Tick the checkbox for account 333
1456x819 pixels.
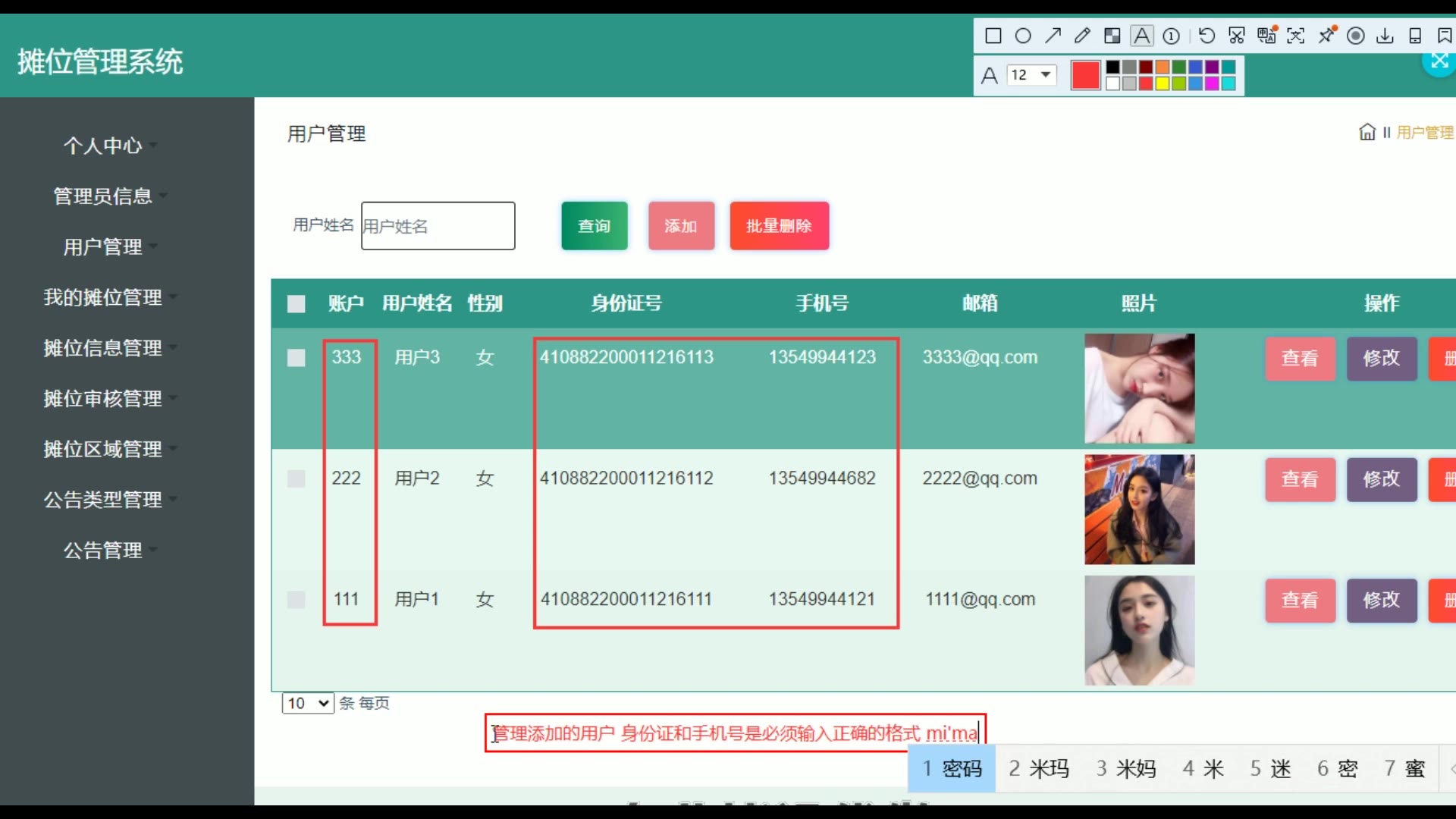pyautogui.click(x=297, y=358)
